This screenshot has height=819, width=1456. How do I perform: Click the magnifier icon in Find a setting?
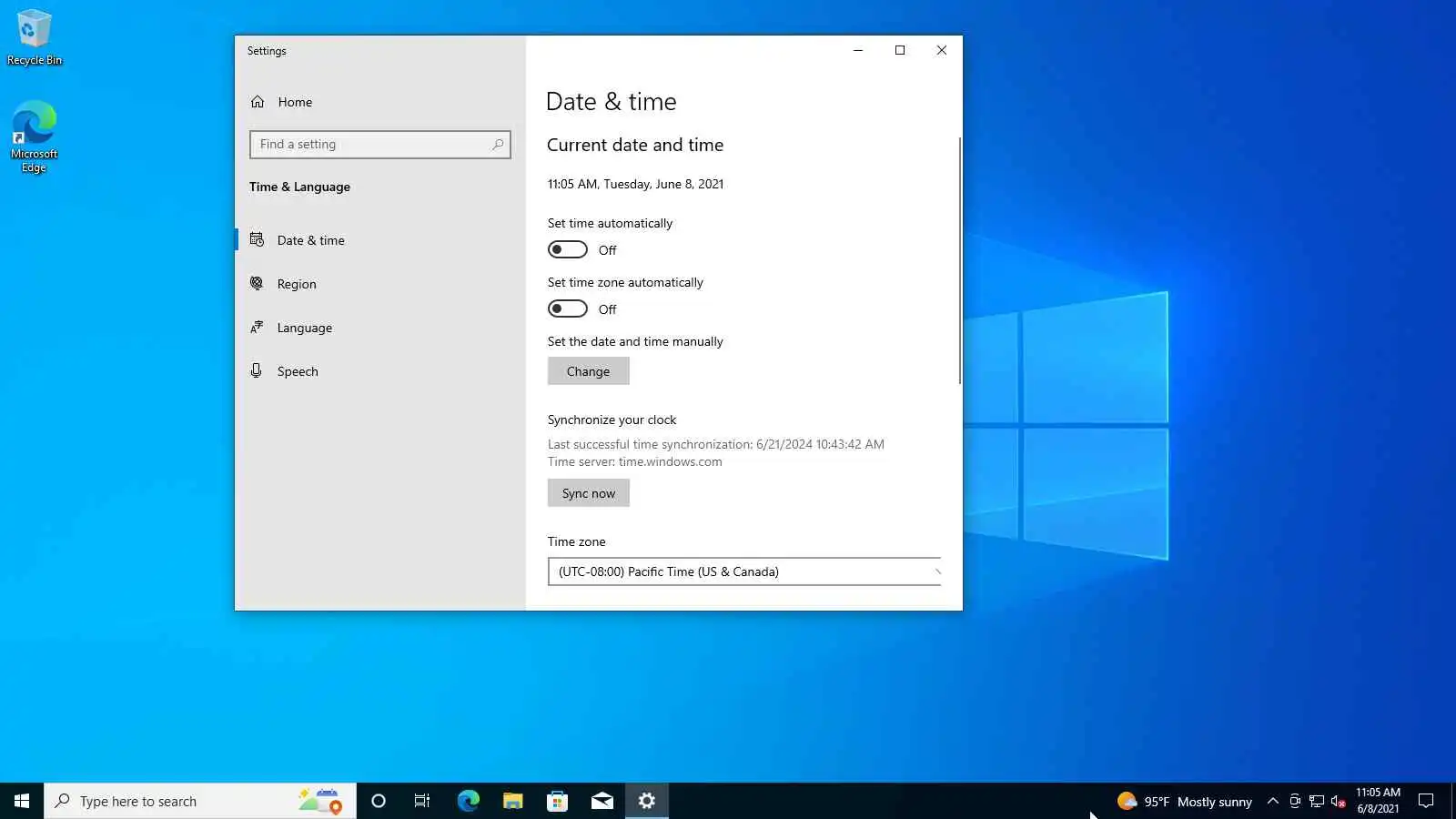[x=498, y=144]
